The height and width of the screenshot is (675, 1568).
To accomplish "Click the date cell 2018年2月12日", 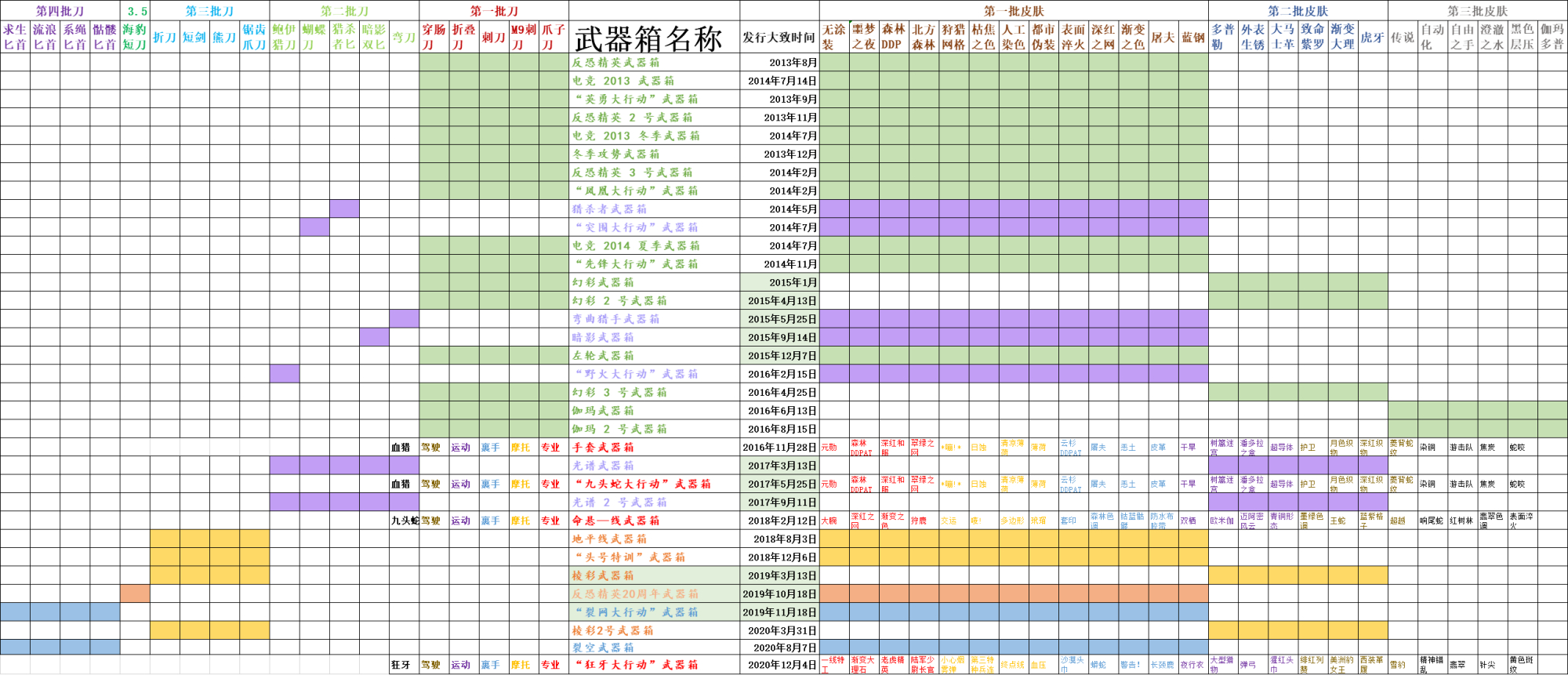I will pos(779,521).
